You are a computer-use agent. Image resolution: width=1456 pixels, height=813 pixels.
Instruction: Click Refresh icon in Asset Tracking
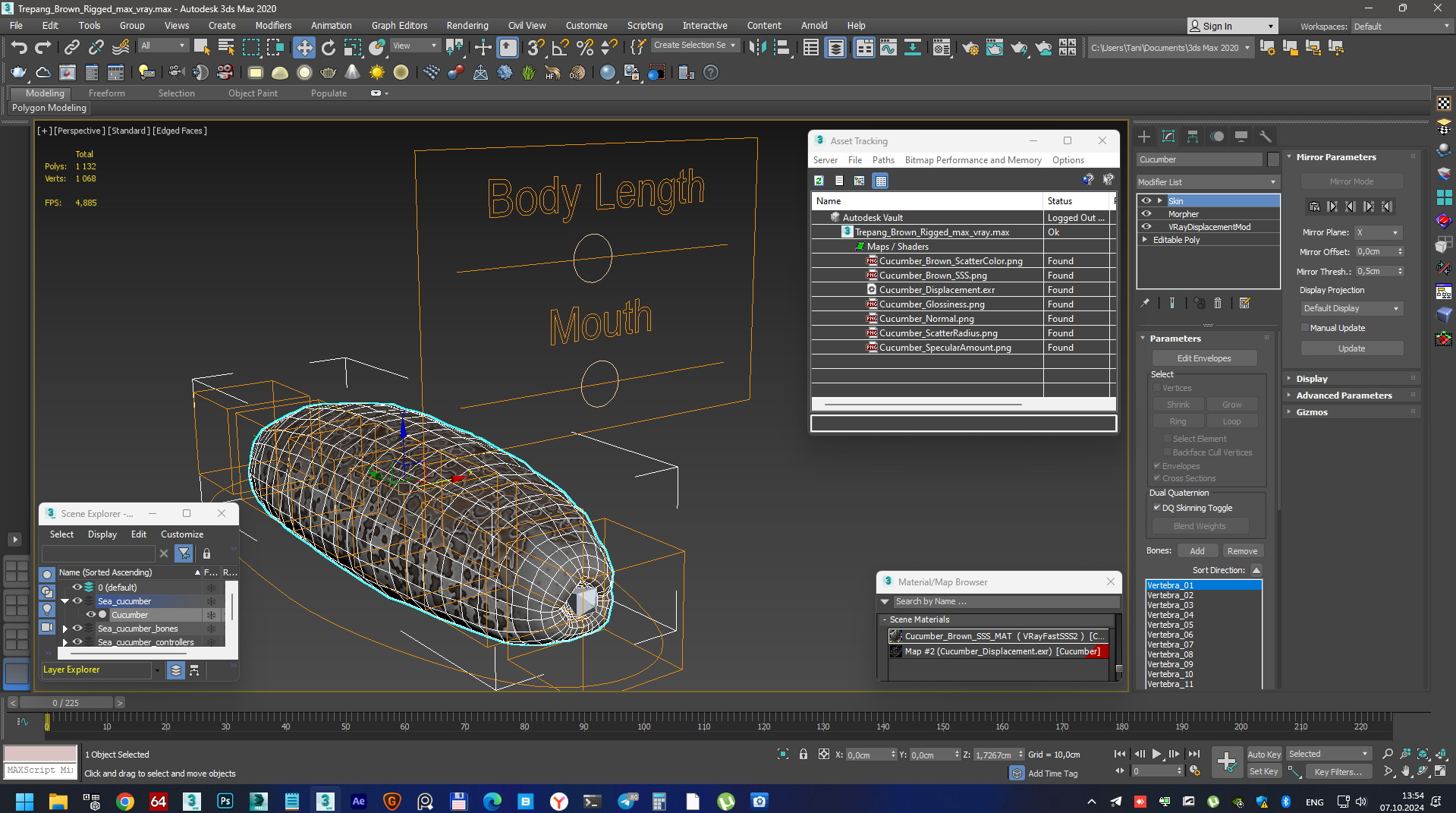(819, 181)
